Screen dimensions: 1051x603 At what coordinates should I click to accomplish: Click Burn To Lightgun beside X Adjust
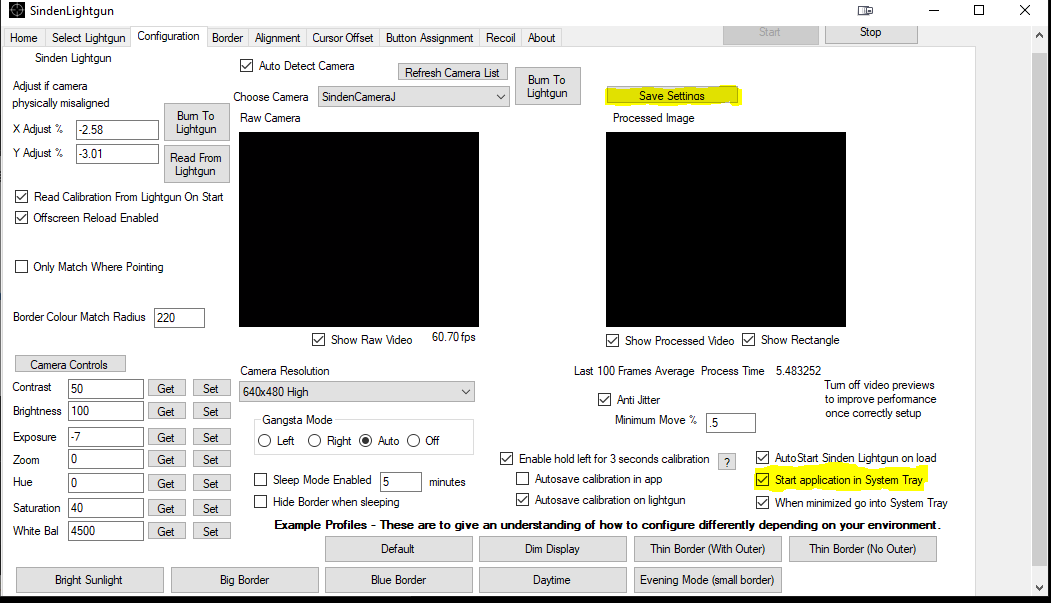(x=196, y=123)
